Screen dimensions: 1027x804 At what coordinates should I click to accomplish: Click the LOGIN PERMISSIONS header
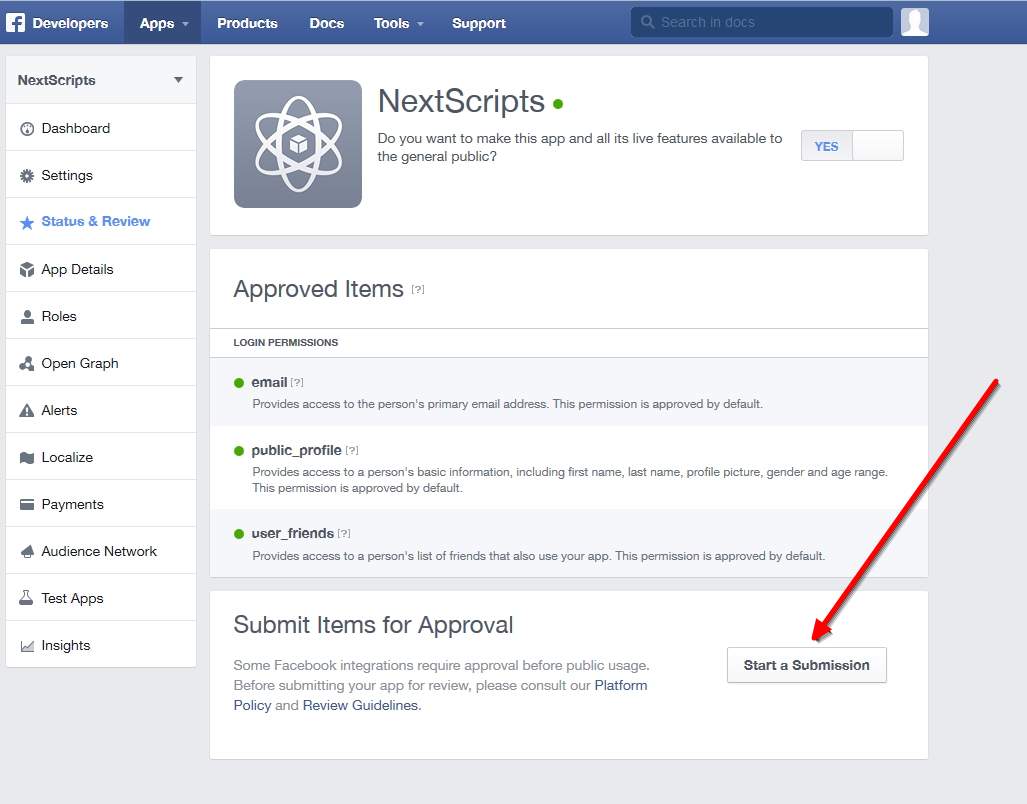tap(286, 342)
